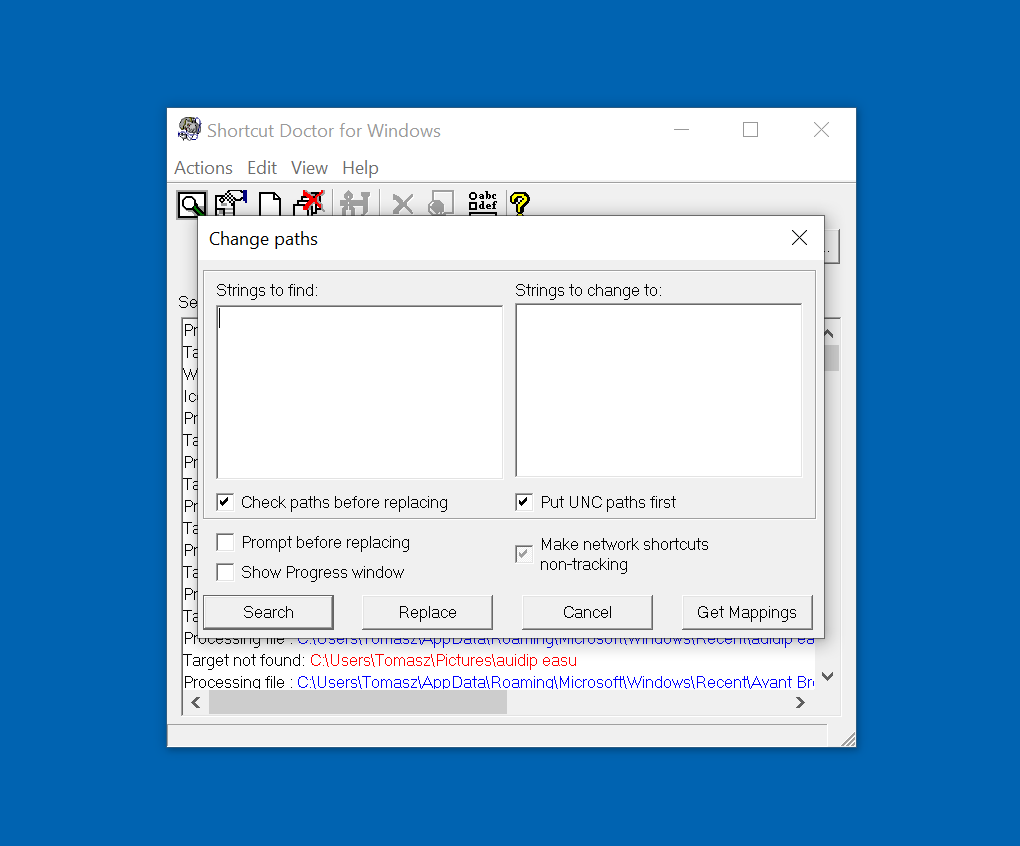Screen dimensions: 1020x846
Task: Open the View menu
Action: tap(309, 168)
